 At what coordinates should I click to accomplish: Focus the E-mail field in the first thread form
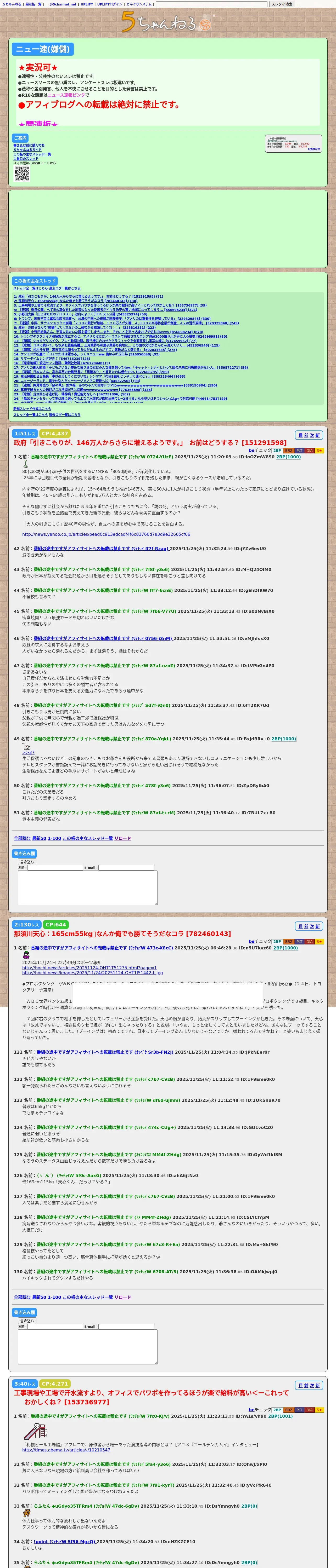[126, 867]
